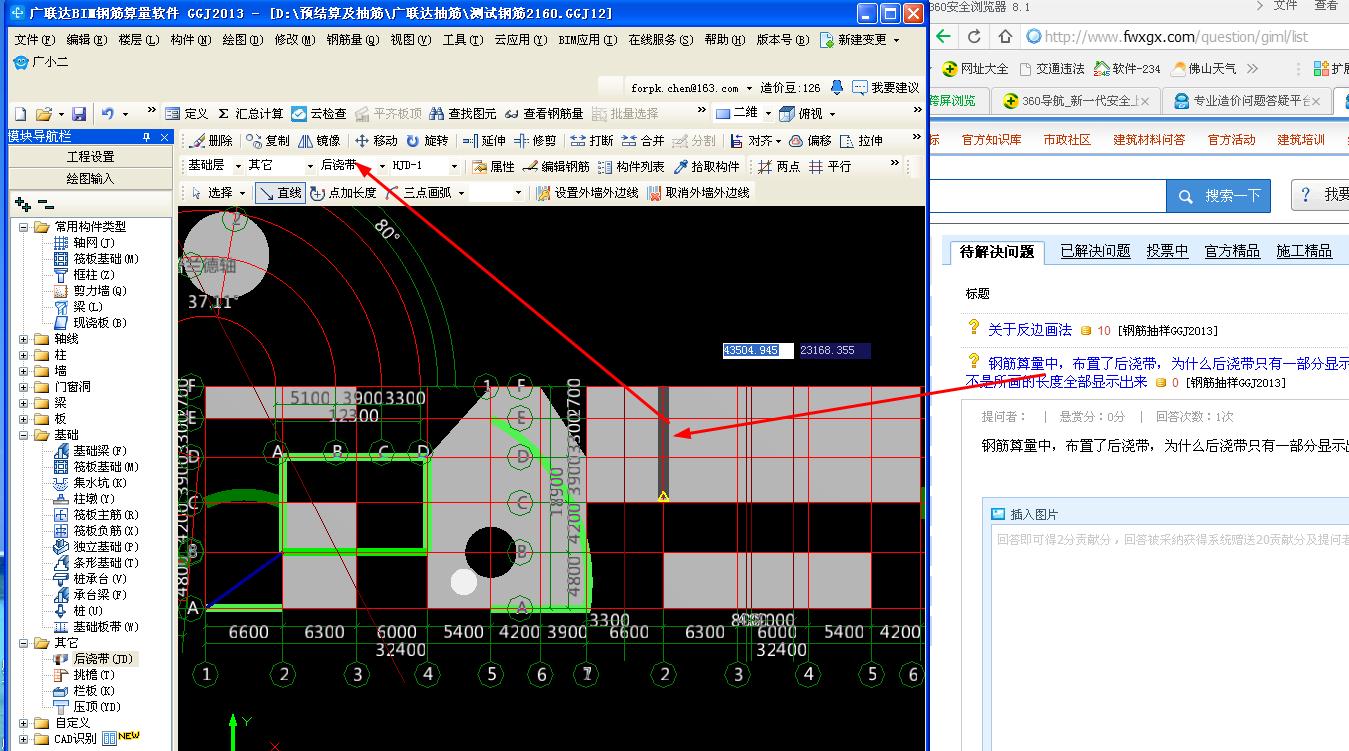Switch to 已解决问题 tab in browser
The height and width of the screenshot is (751, 1349).
pos(1095,251)
